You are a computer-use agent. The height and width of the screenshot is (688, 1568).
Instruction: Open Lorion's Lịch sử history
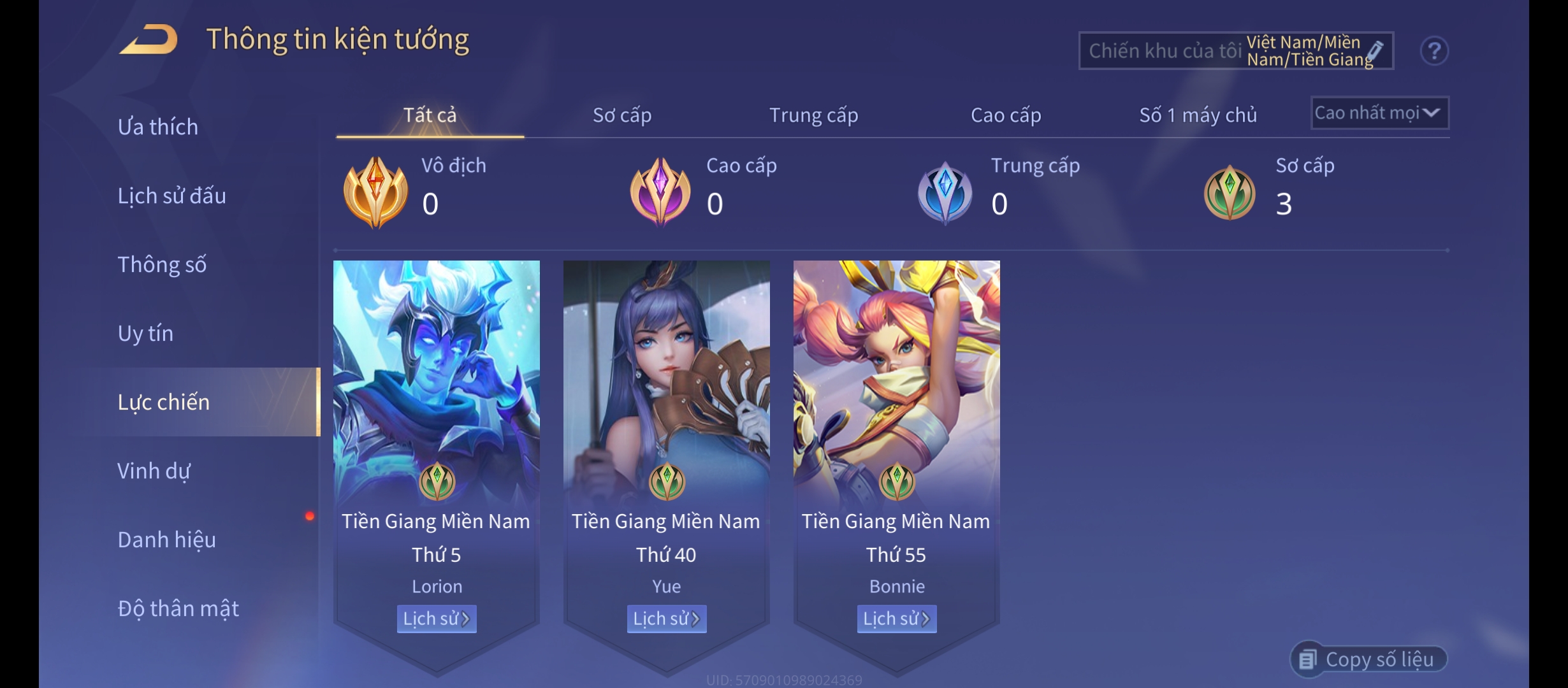pos(437,619)
